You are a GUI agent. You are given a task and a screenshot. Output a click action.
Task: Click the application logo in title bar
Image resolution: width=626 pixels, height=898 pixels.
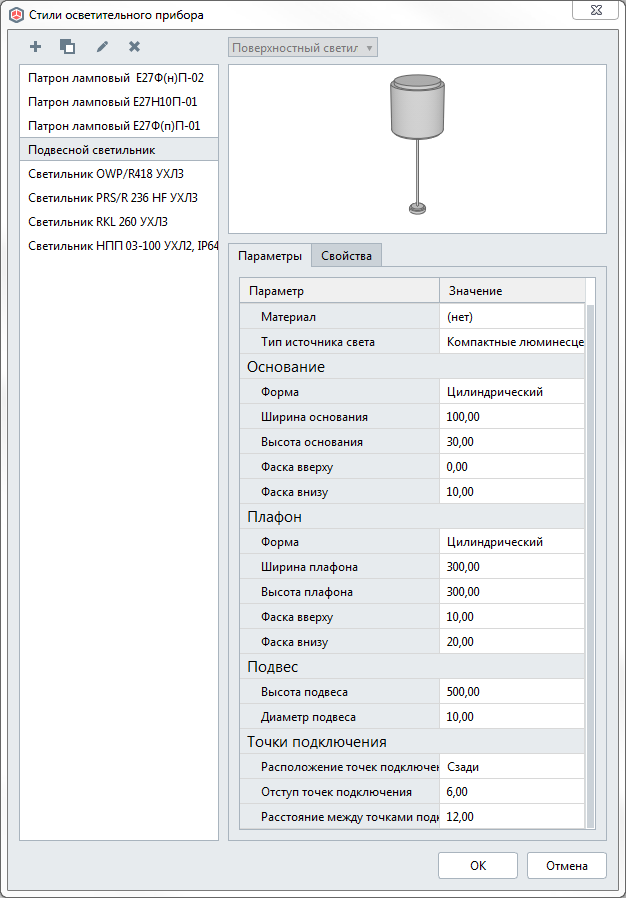16,15
